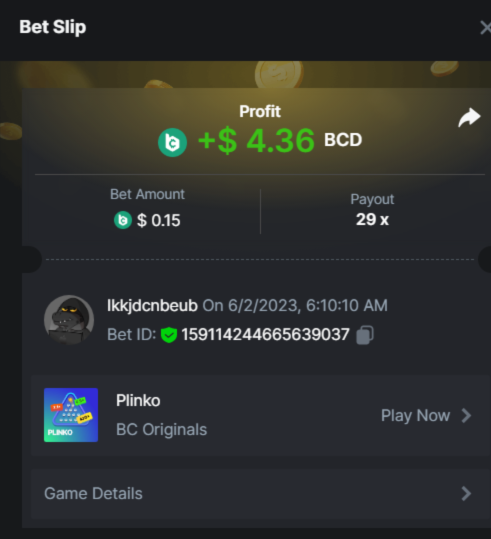Screen dimensions: 491x539
Task: Open the user avatar of Ikkjdcnbeub
Action: (x=69, y=320)
